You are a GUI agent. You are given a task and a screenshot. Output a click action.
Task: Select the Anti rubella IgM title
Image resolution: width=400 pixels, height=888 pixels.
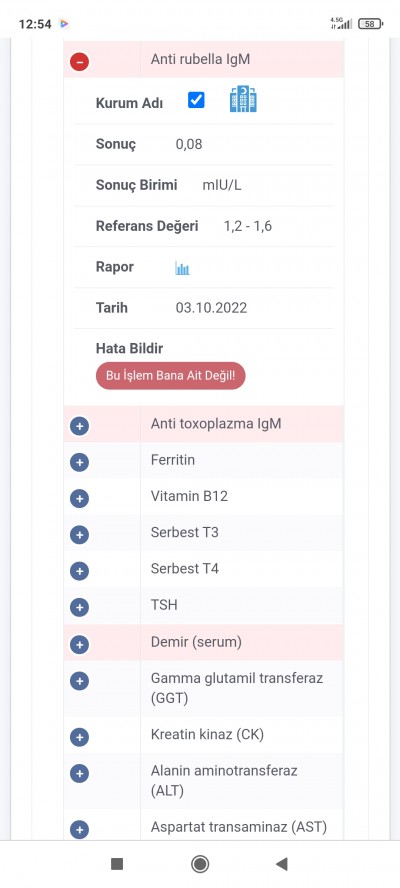point(200,59)
